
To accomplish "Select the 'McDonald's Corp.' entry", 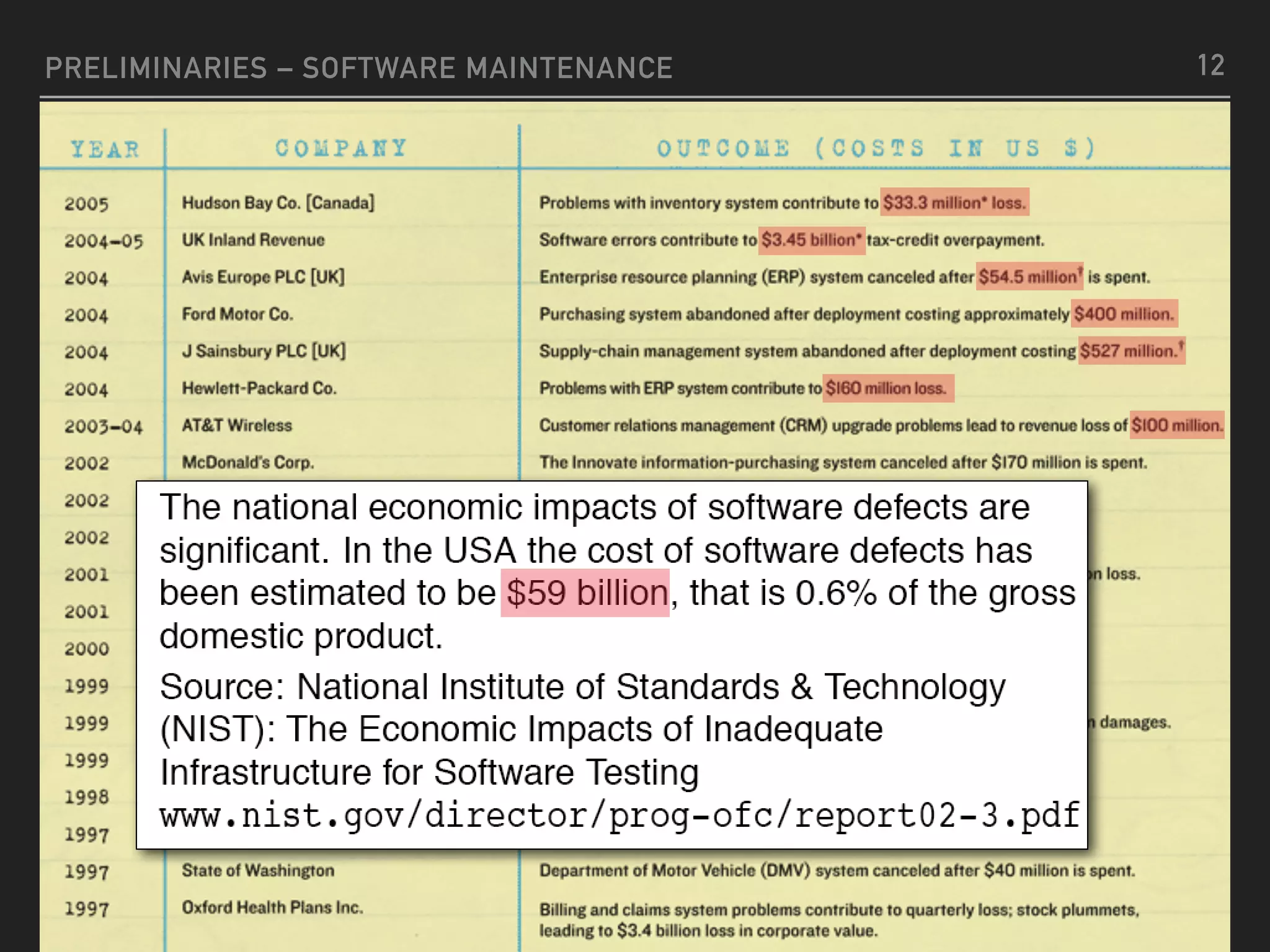I will pyautogui.click(x=247, y=462).
